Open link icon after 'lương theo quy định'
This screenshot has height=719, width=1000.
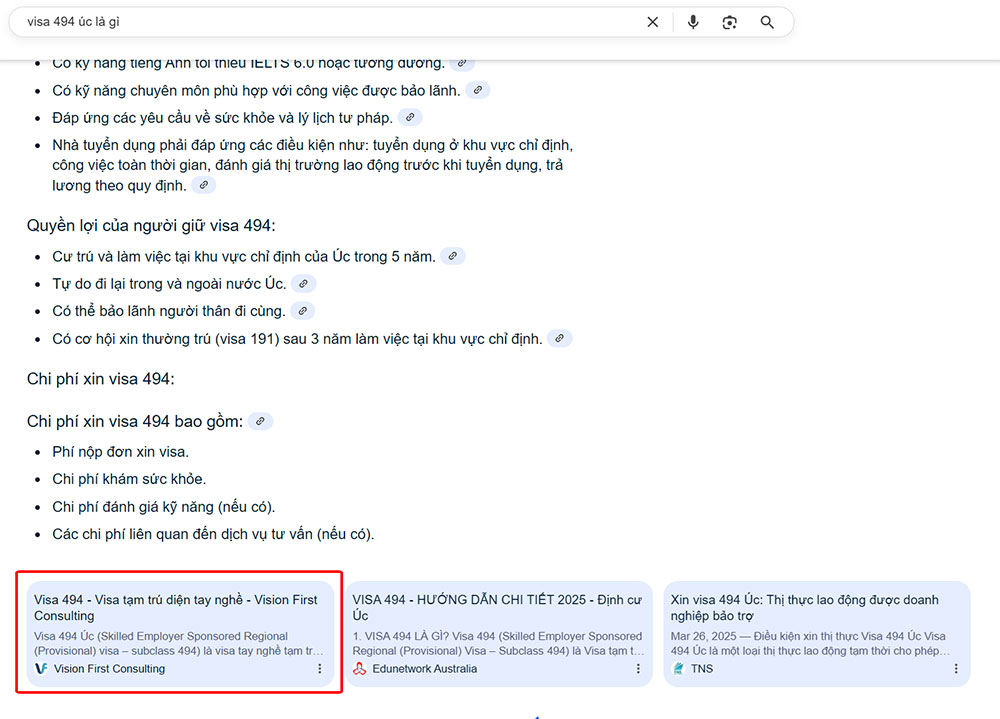point(203,185)
